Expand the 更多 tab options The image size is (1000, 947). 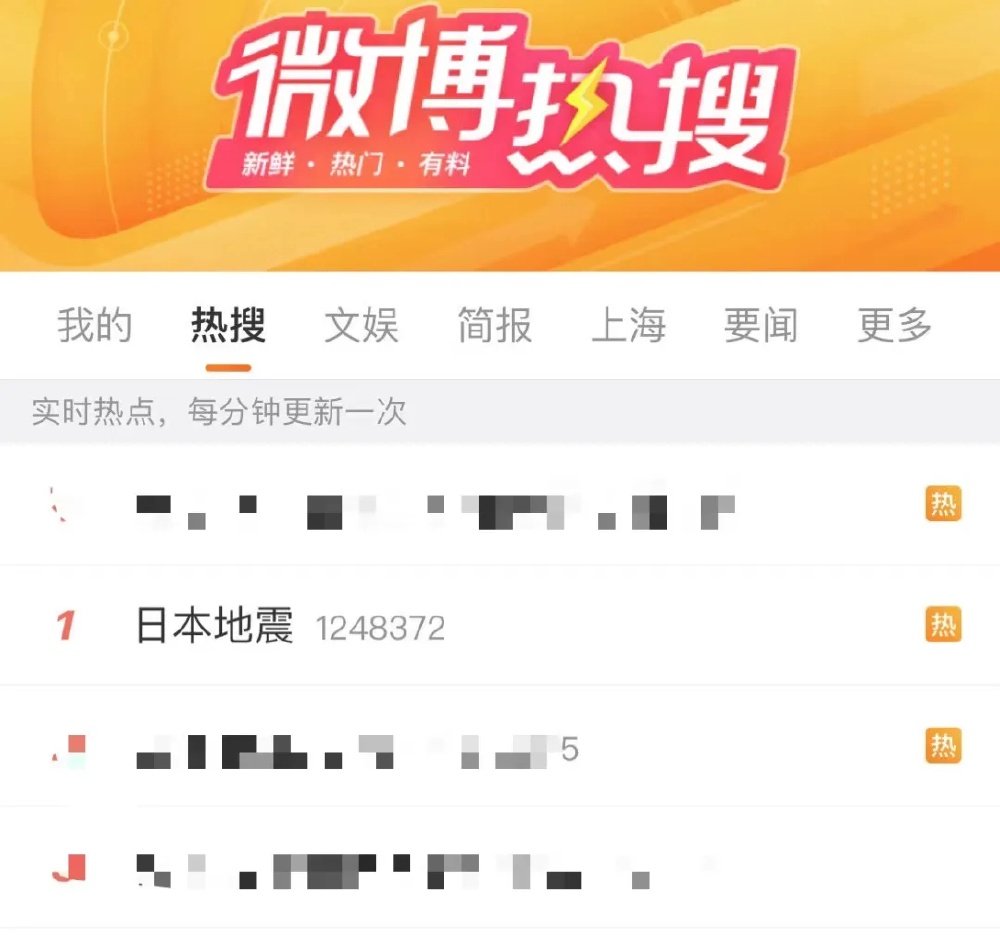tap(894, 325)
